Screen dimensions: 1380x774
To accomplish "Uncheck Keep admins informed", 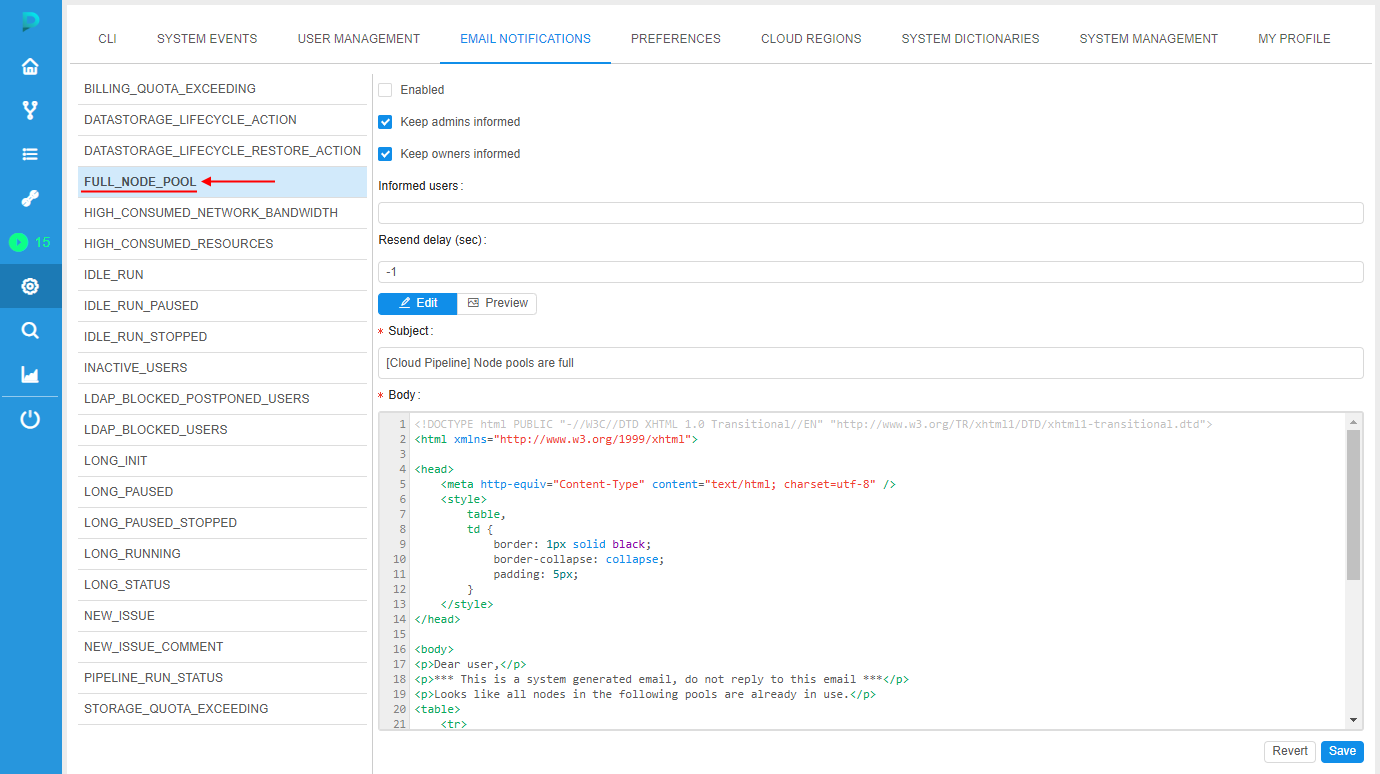I will pyautogui.click(x=385, y=122).
